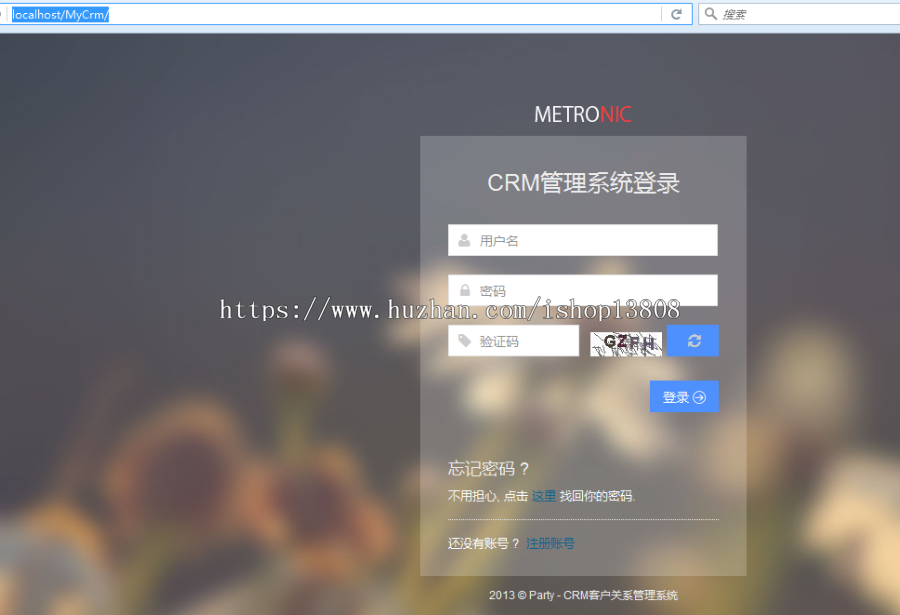This screenshot has height=615, width=900.
Task: Click the user icon in the username field
Action: point(462,240)
